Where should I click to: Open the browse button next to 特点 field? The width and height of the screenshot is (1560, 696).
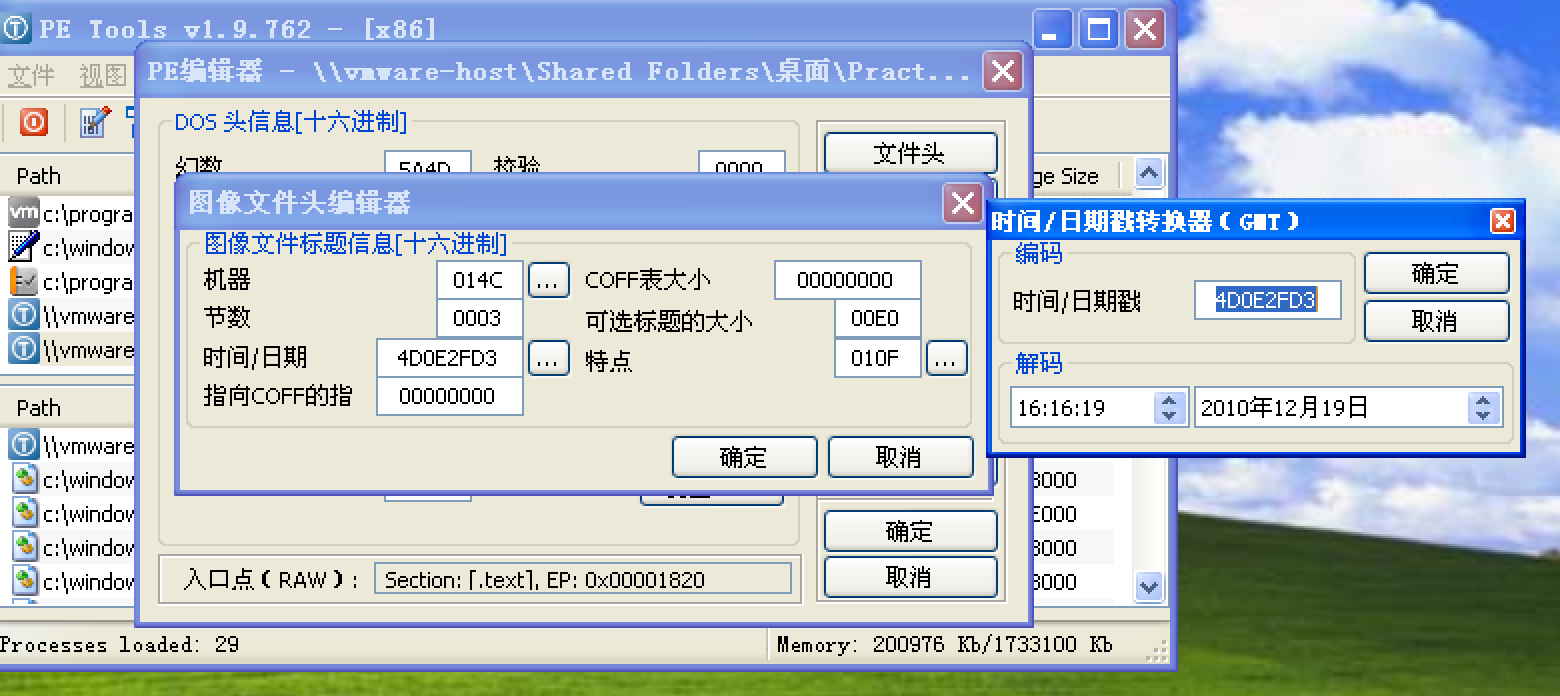click(x=945, y=358)
